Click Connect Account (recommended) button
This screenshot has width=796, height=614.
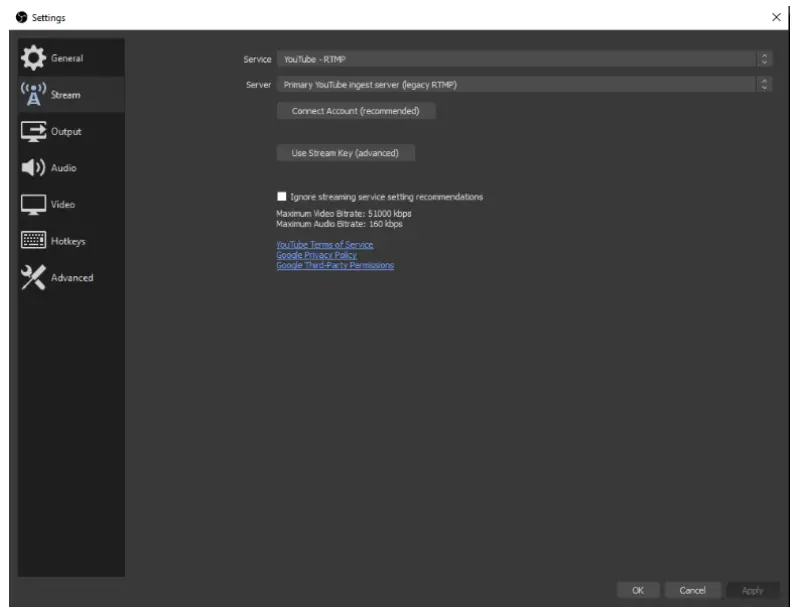(x=356, y=111)
